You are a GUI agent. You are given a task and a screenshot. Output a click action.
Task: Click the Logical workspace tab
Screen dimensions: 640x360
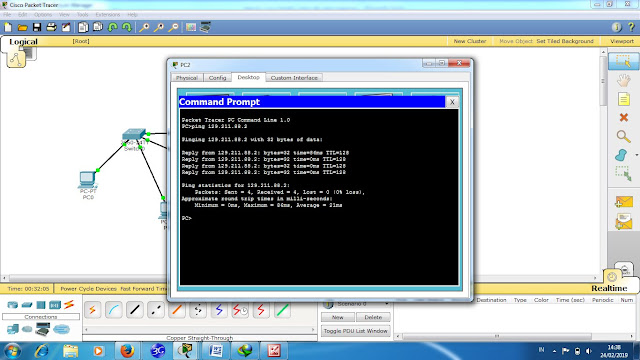click(23, 42)
